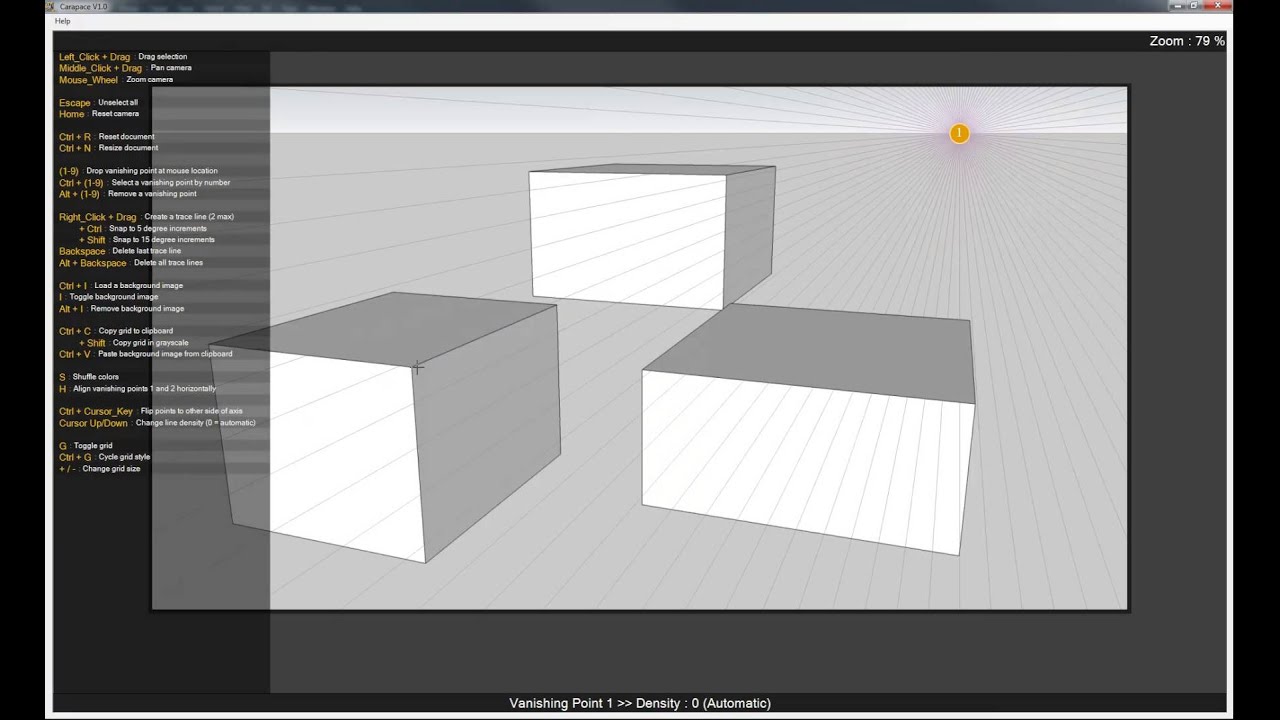Screen dimensions: 1280x720
Task: Click the 'Reset camera' help line
Action: (115, 114)
